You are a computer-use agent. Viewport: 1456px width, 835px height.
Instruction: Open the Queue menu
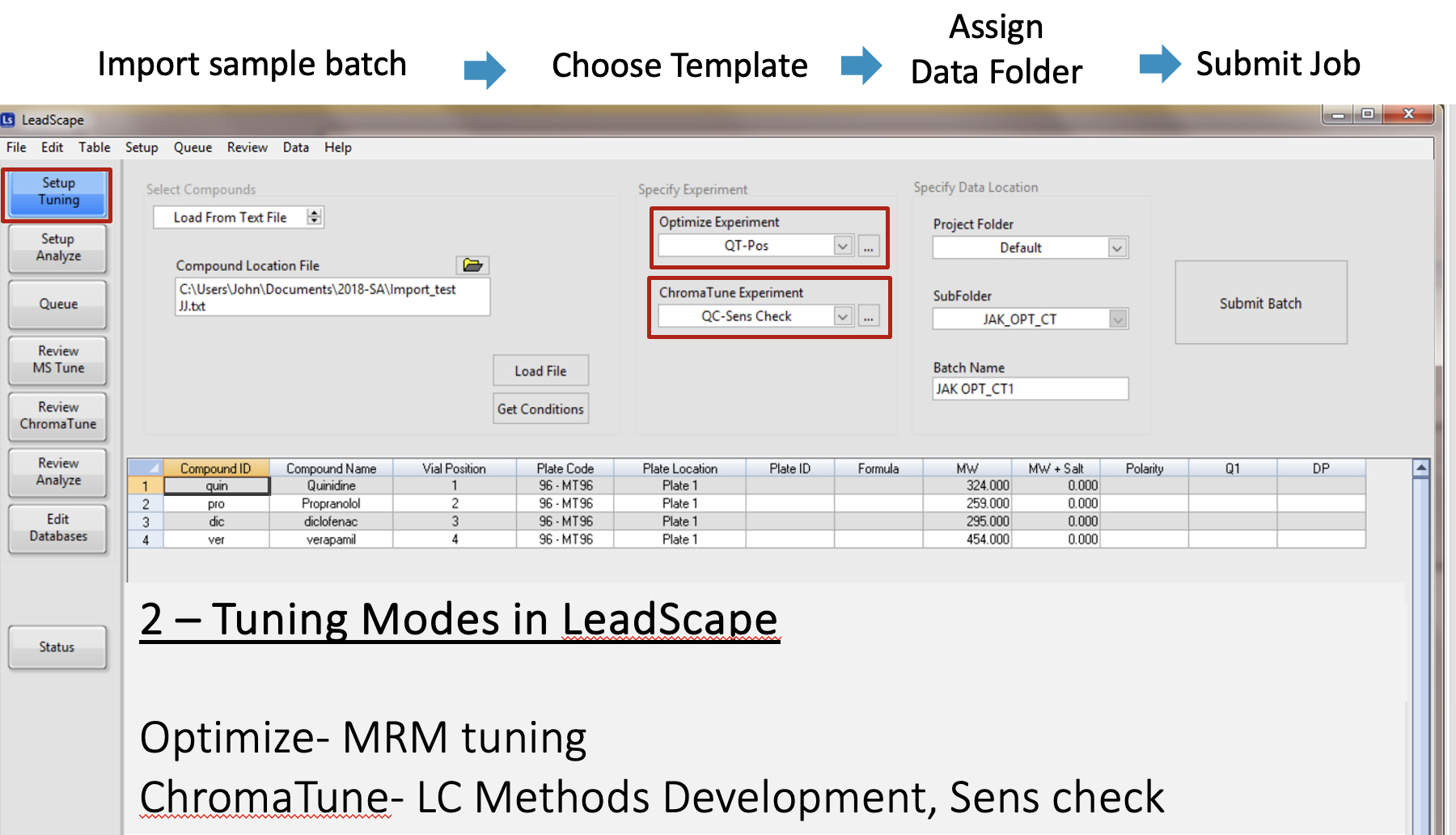193,147
